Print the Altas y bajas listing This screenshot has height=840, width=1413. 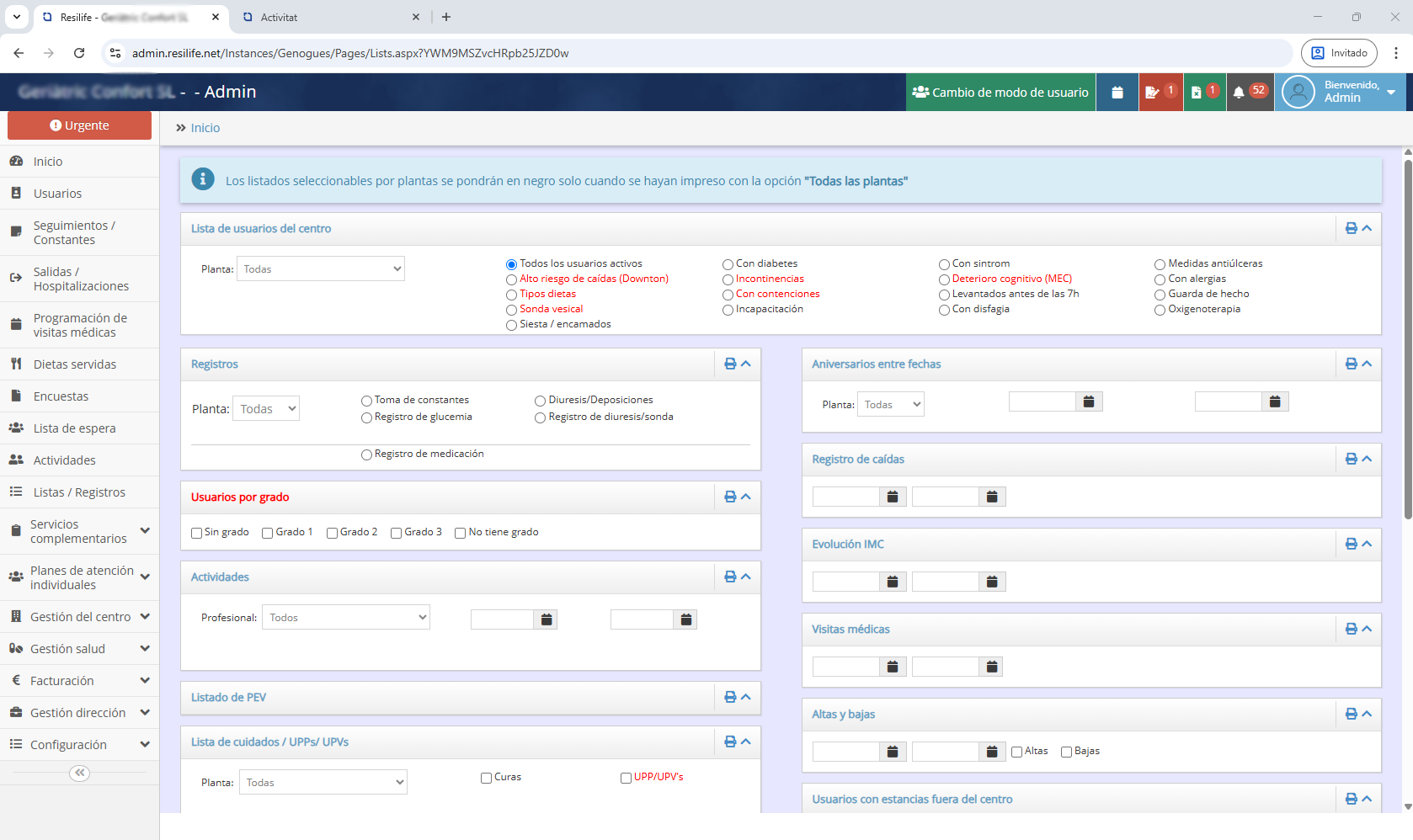1351,714
